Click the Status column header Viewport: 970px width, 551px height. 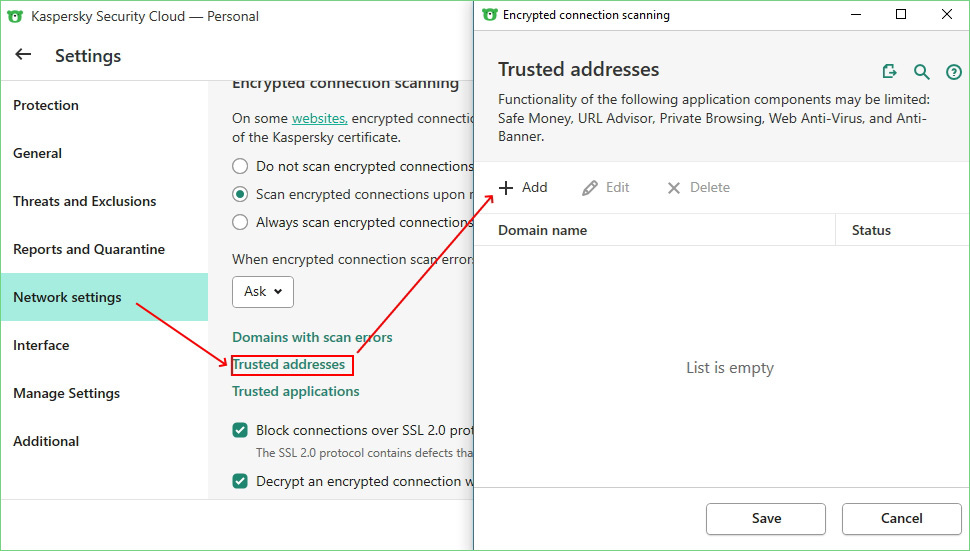(x=871, y=230)
